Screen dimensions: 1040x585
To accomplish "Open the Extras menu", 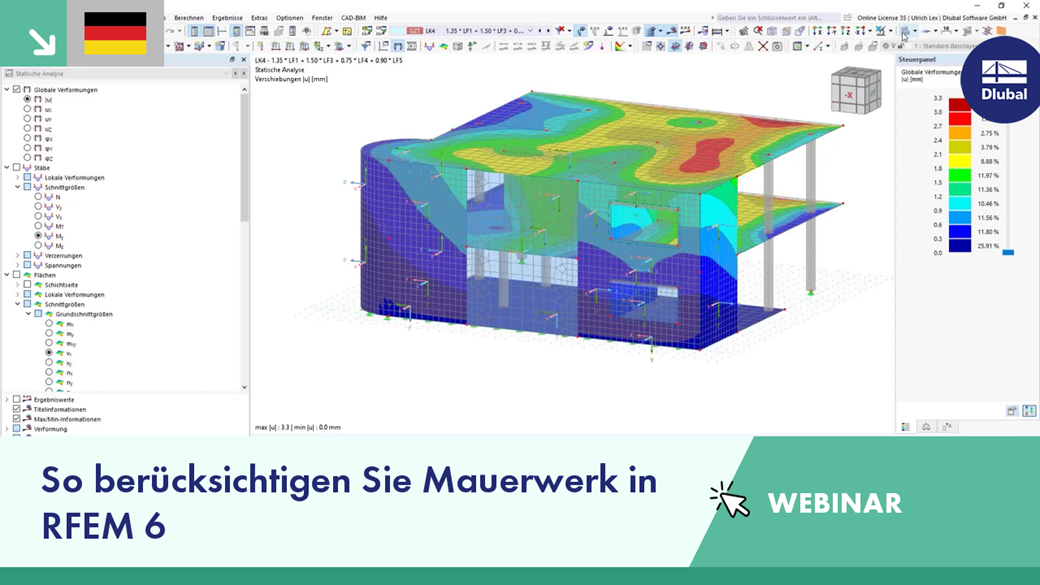I will pyautogui.click(x=259, y=18).
